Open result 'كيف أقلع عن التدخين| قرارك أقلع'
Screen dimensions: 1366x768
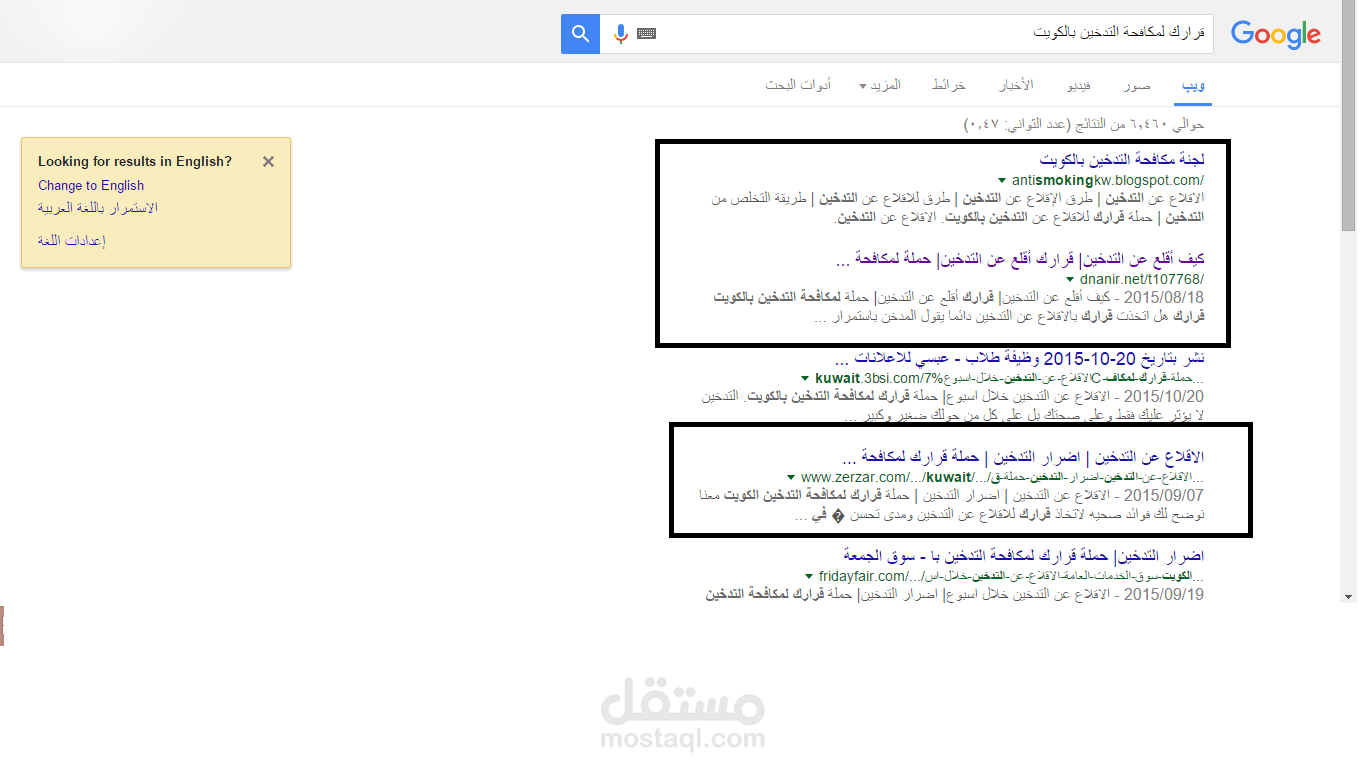click(1019, 259)
